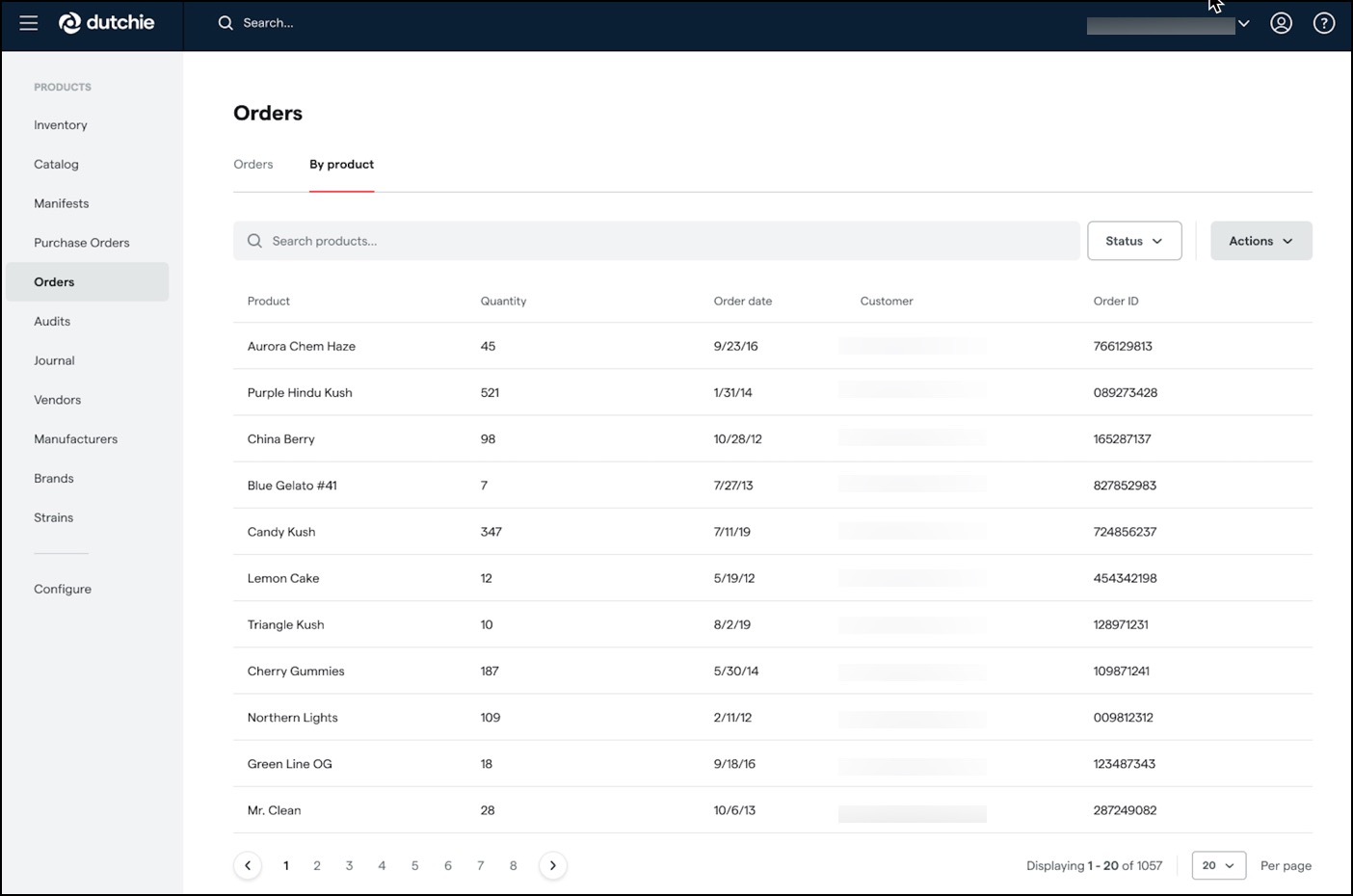Open Configure in the sidebar
The image size is (1353, 896).
click(63, 589)
